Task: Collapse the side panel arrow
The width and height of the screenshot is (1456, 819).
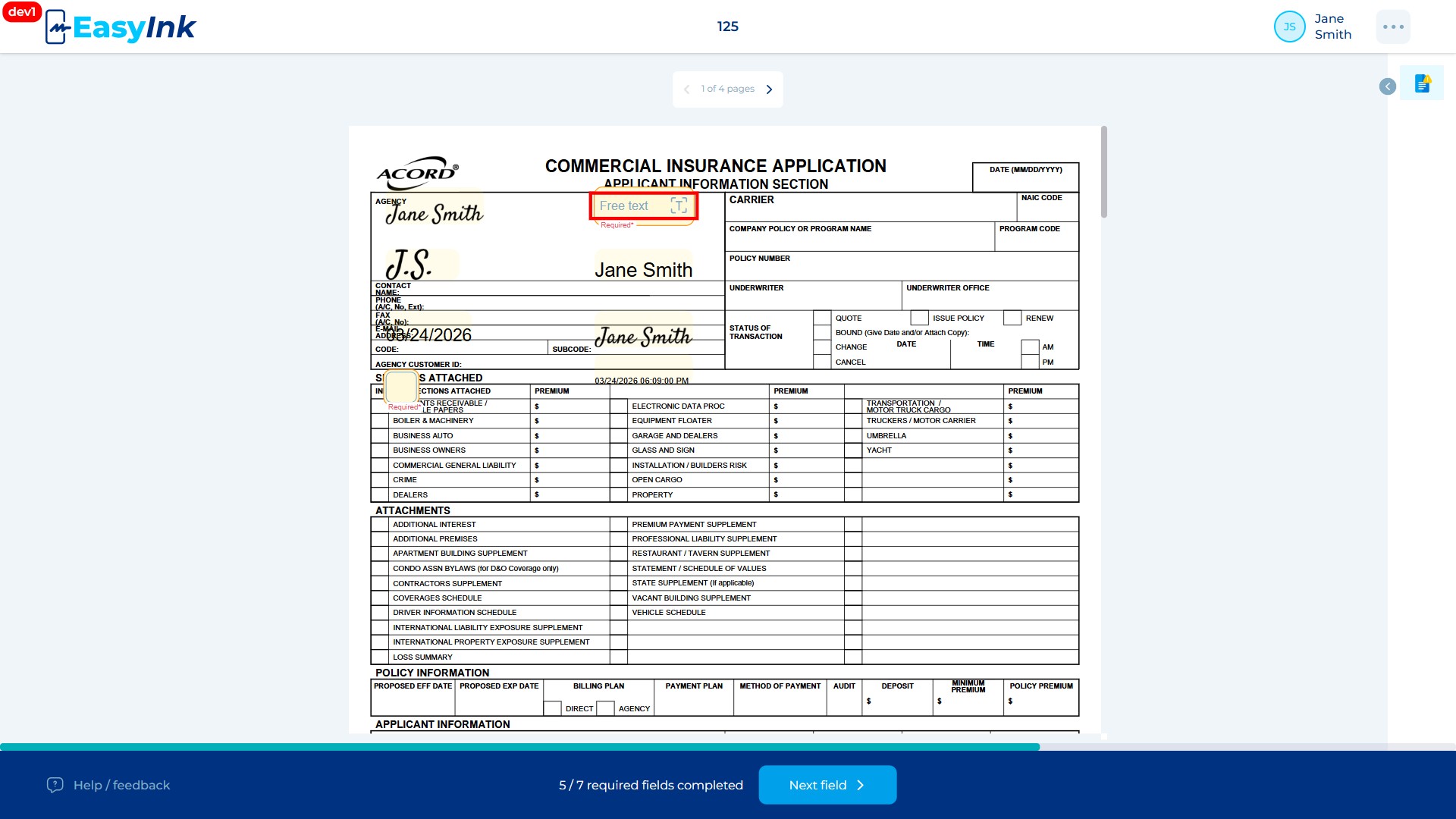Action: 1387,86
